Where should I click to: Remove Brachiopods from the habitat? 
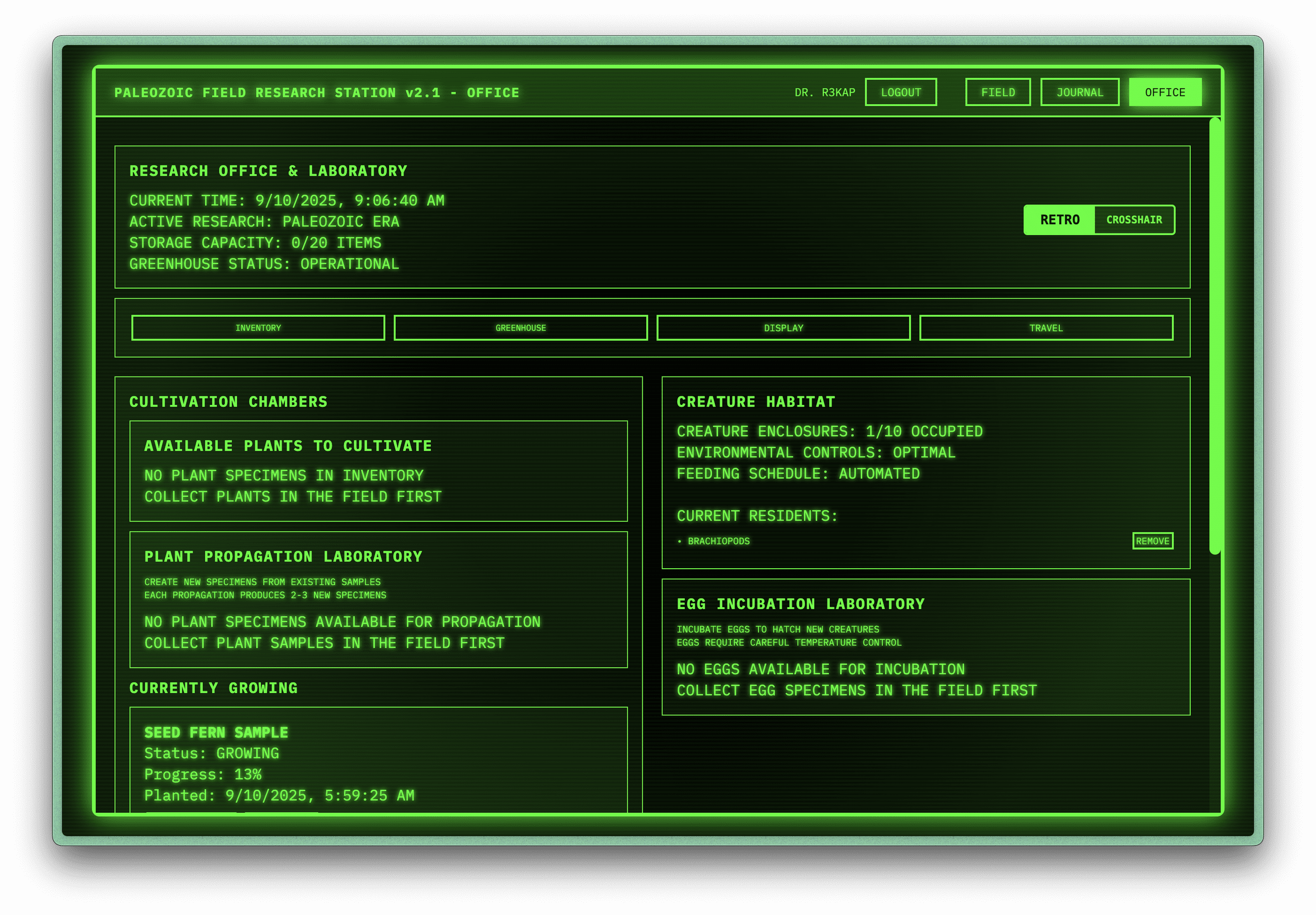[x=1152, y=540]
